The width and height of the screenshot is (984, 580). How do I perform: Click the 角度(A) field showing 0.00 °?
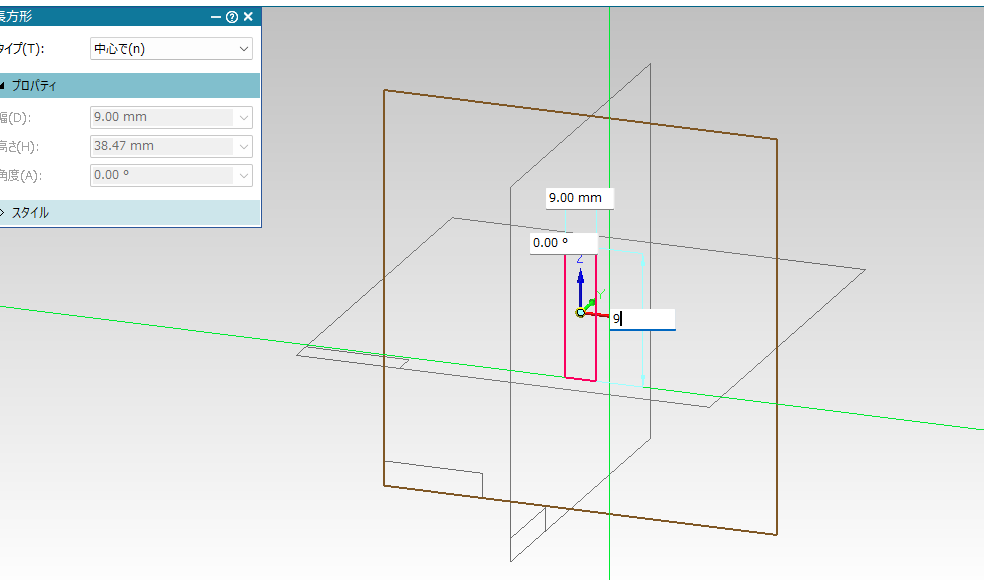coord(160,175)
